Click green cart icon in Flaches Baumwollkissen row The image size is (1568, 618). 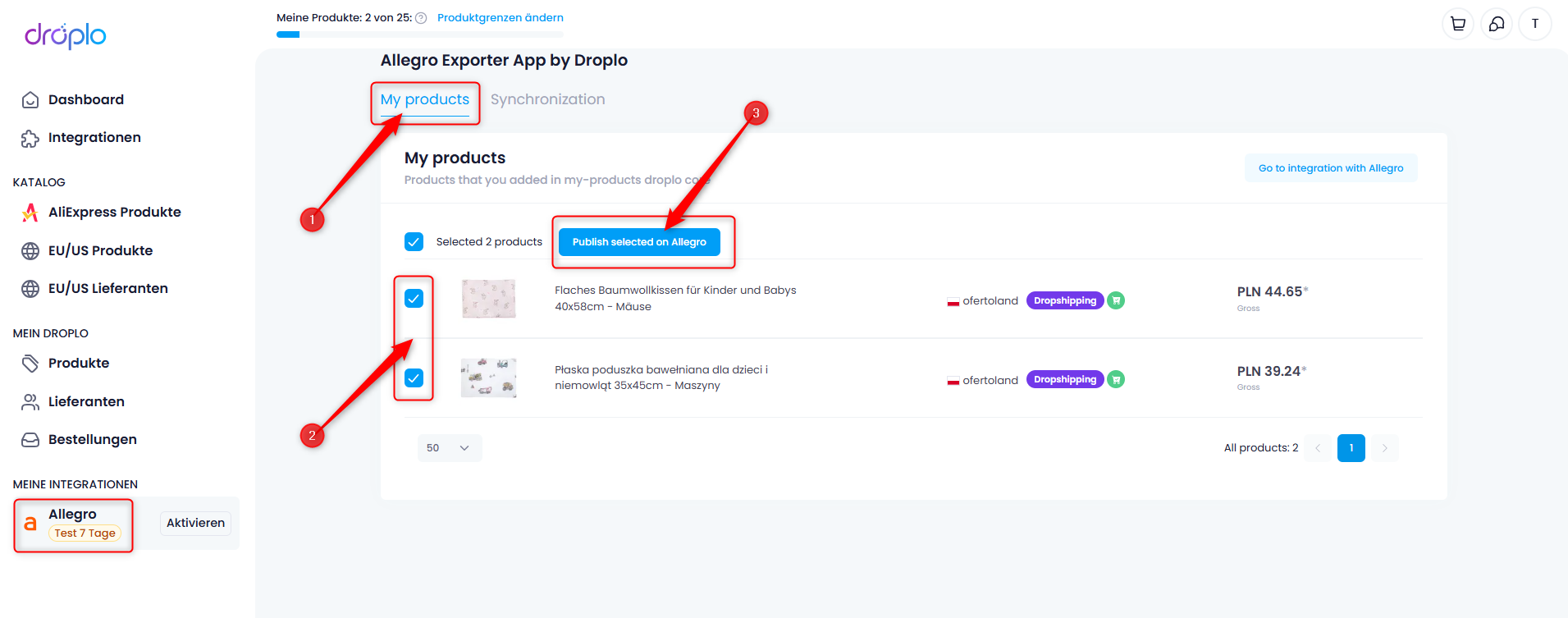click(1116, 300)
